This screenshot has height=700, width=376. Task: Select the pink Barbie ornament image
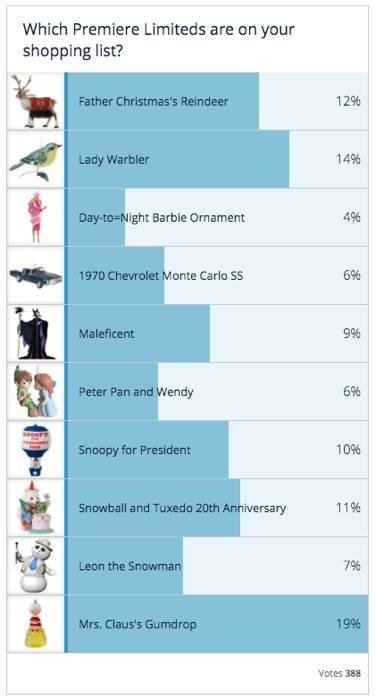point(36,217)
